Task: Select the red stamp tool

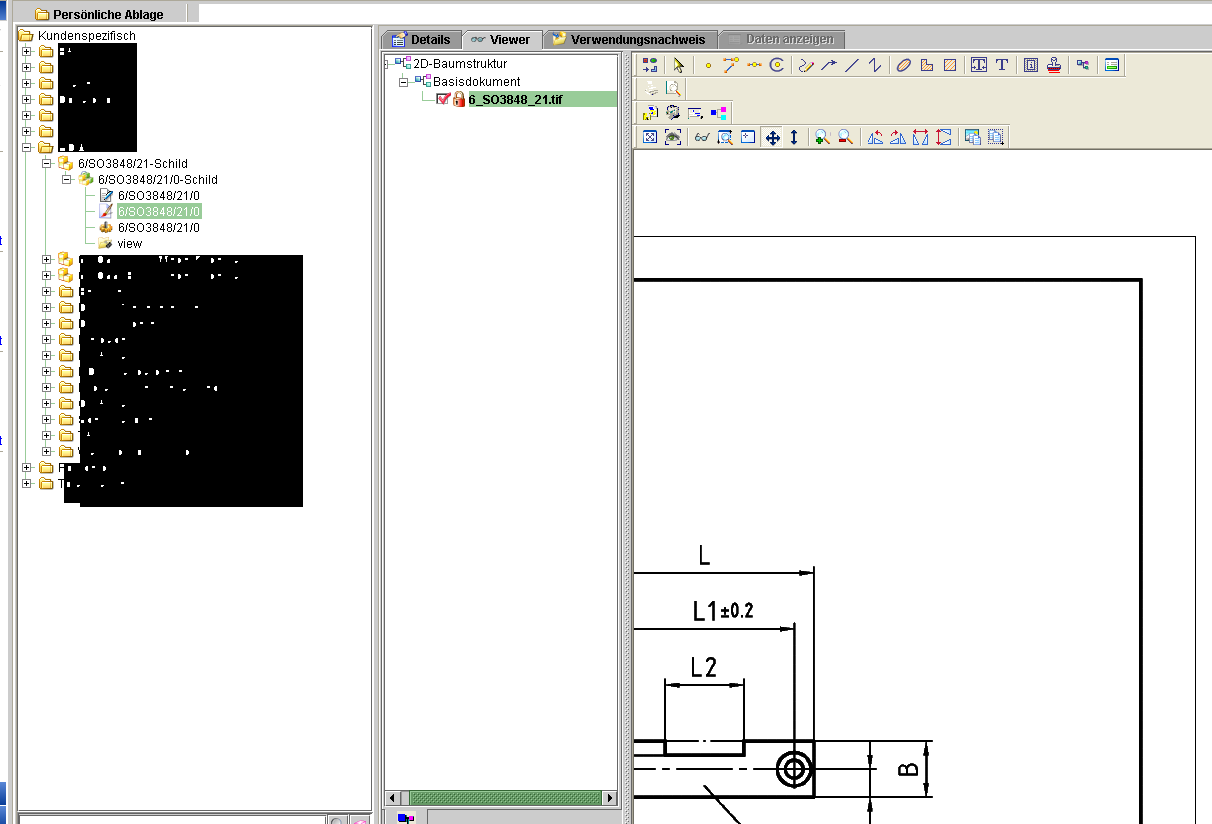Action: (x=1054, y=65)
